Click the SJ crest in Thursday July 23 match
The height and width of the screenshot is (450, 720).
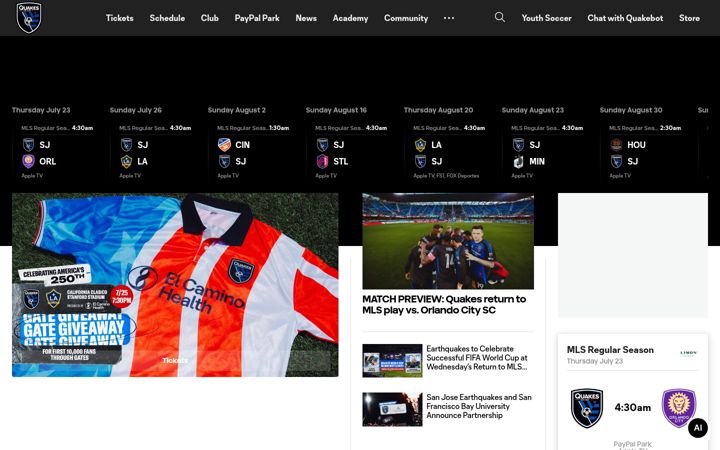coord(28,145)
